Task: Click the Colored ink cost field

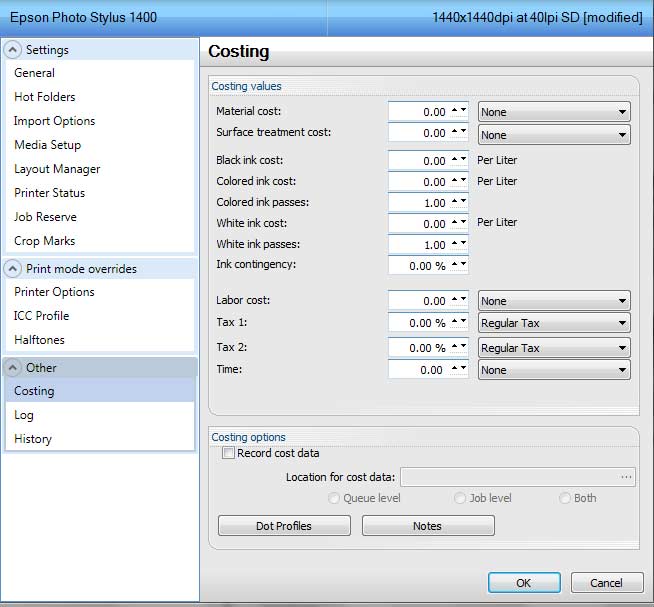Action: pyautogui.click(x=418, y=182)
